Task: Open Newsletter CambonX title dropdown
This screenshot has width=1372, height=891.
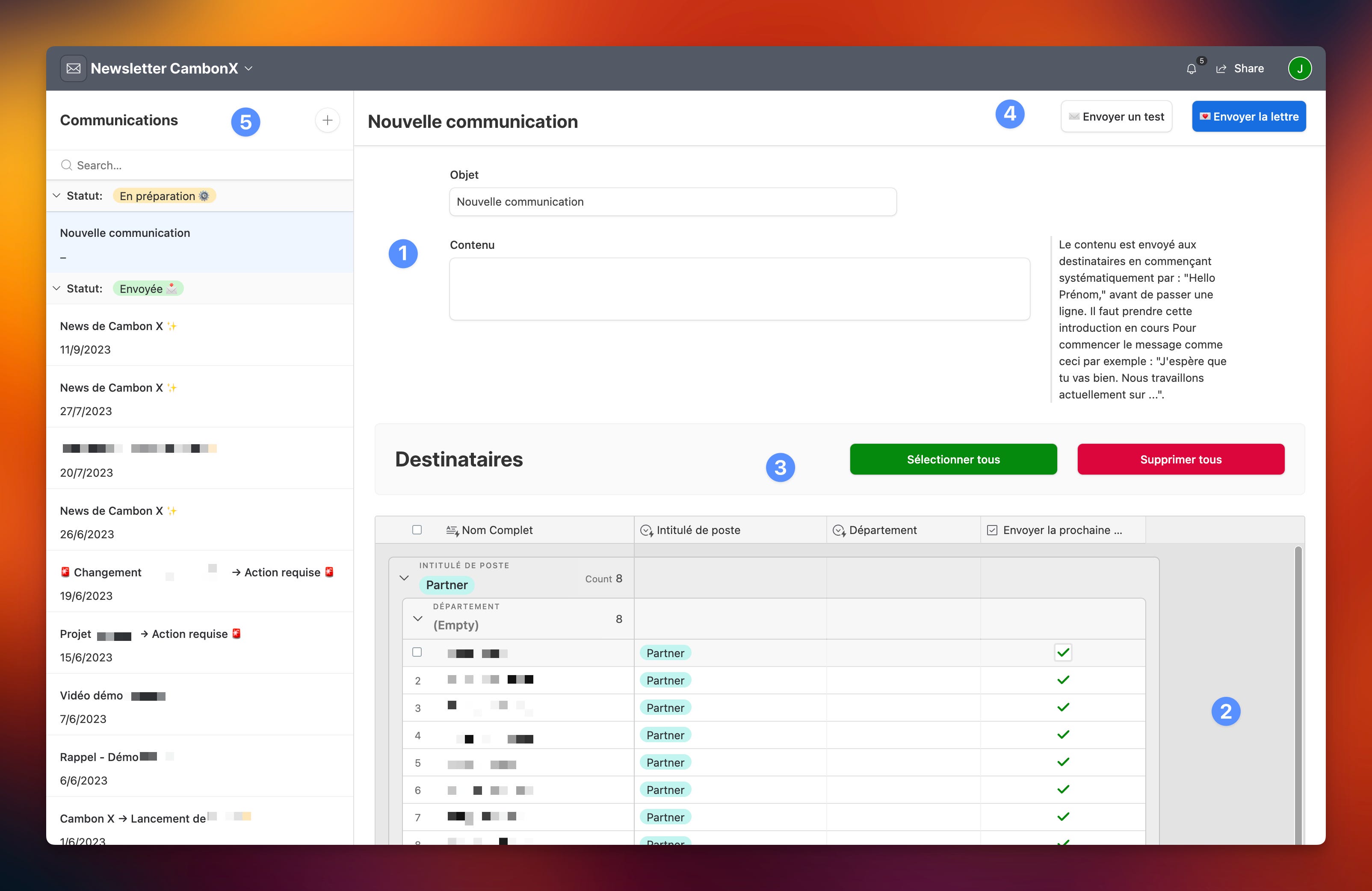Action: point(248,68)
